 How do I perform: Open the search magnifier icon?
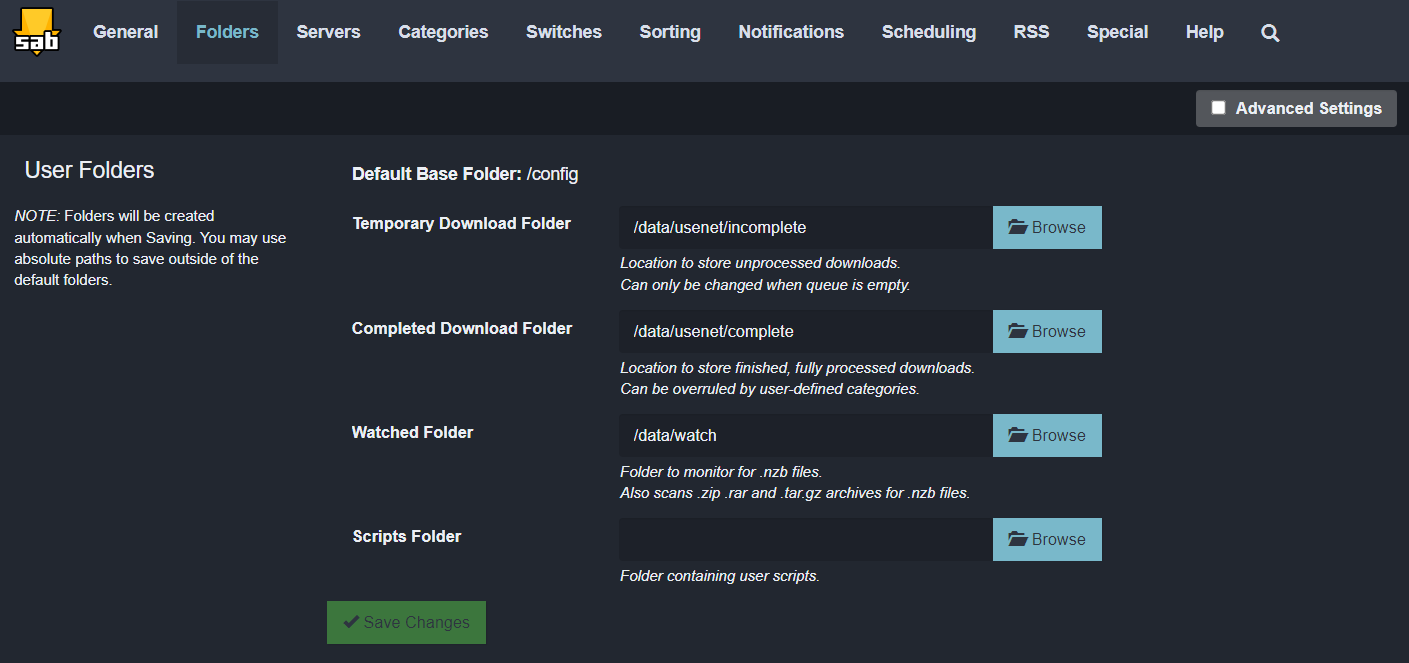(1270, 33)
